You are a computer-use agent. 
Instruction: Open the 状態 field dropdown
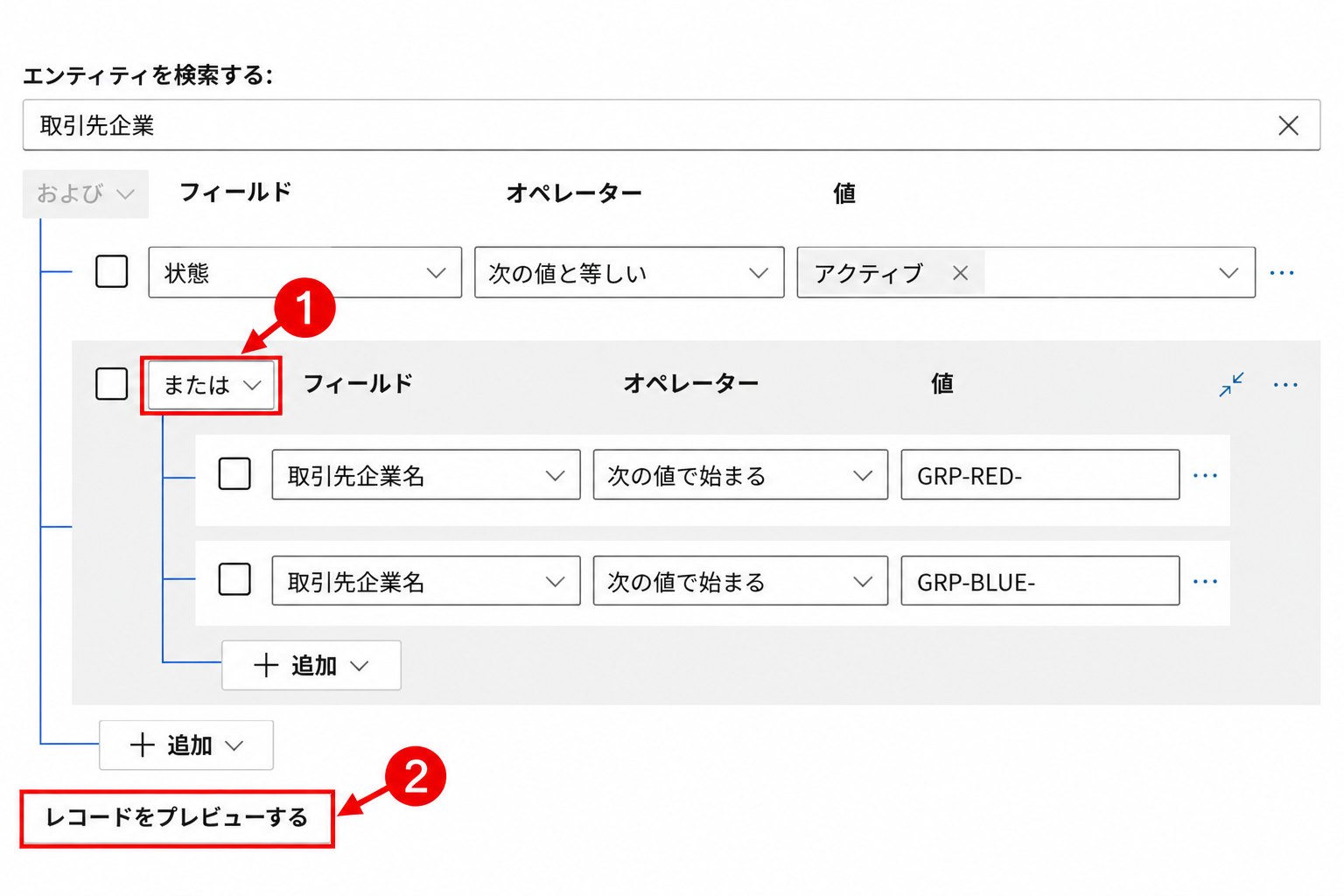(x=304, y=272)
